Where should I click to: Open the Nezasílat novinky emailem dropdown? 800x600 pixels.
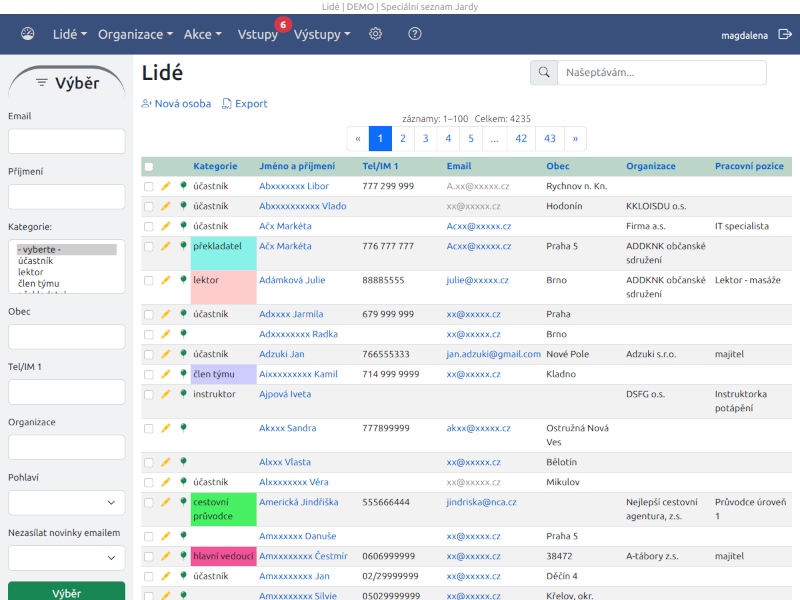pos(66,558)
